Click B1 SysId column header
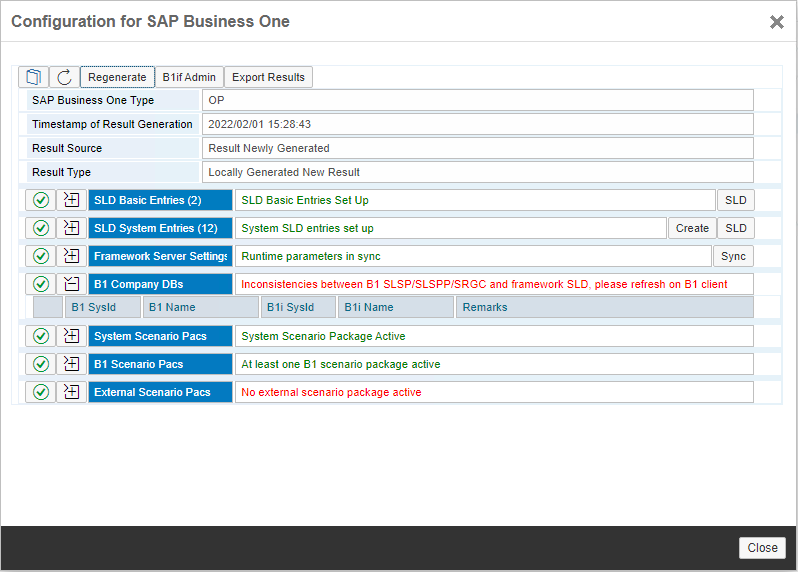Viewport: 798px width, 572px height. (x=103, y=307)
